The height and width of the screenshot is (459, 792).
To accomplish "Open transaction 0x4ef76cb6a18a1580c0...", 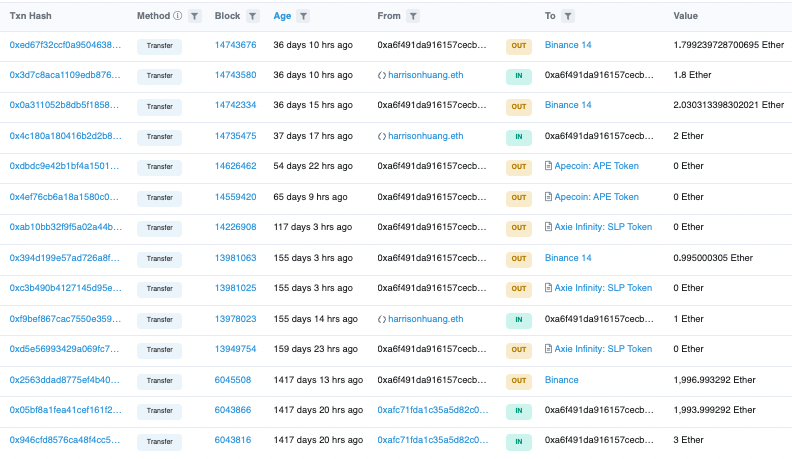I will coord(64,197).
